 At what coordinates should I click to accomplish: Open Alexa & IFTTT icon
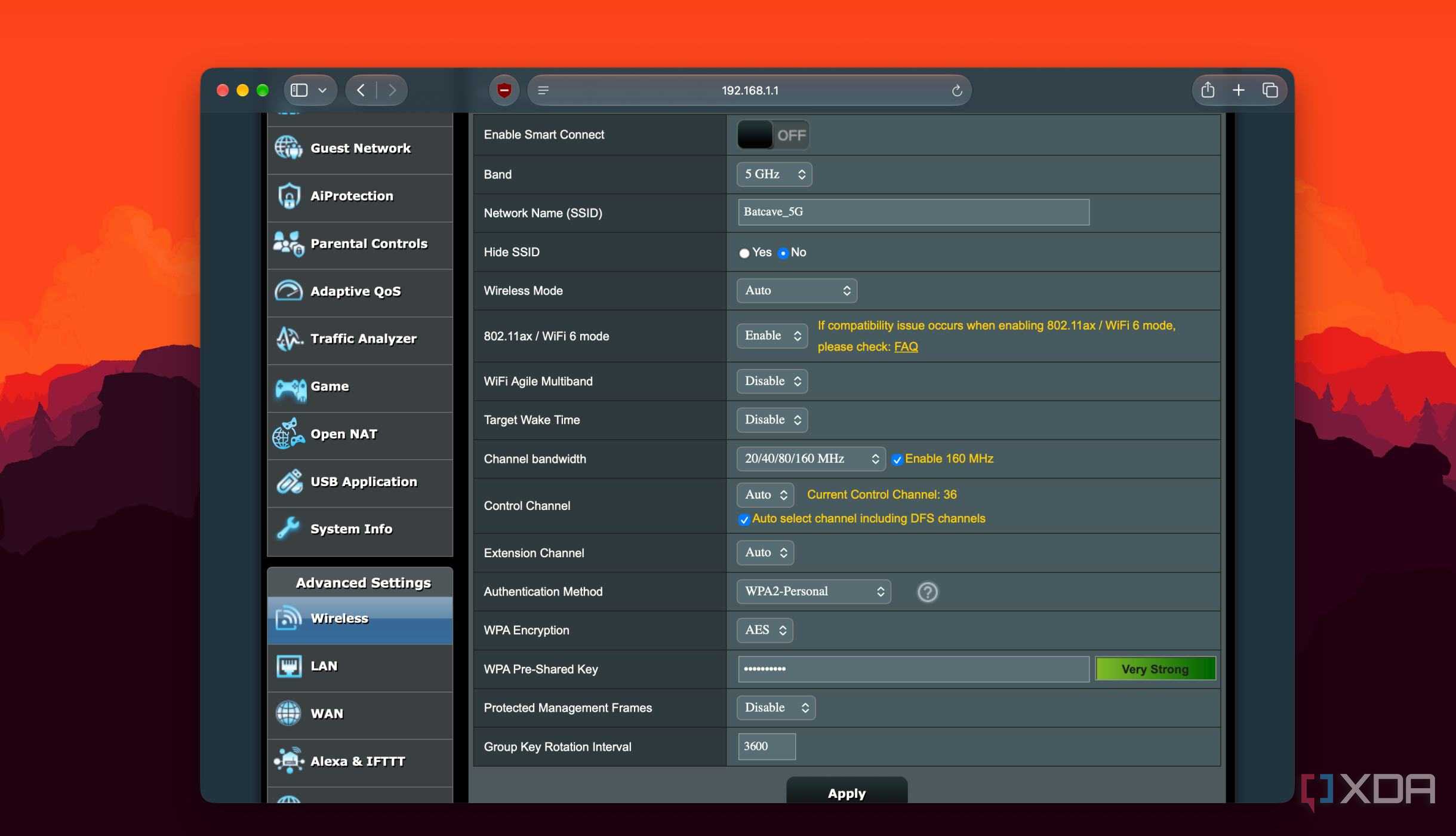click(289, 761)
